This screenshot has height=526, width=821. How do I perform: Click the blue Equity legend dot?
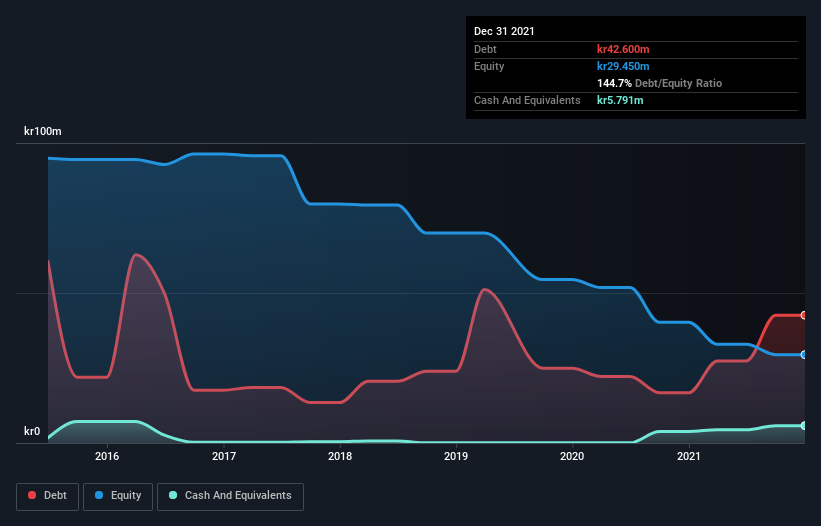click(99, 495)
